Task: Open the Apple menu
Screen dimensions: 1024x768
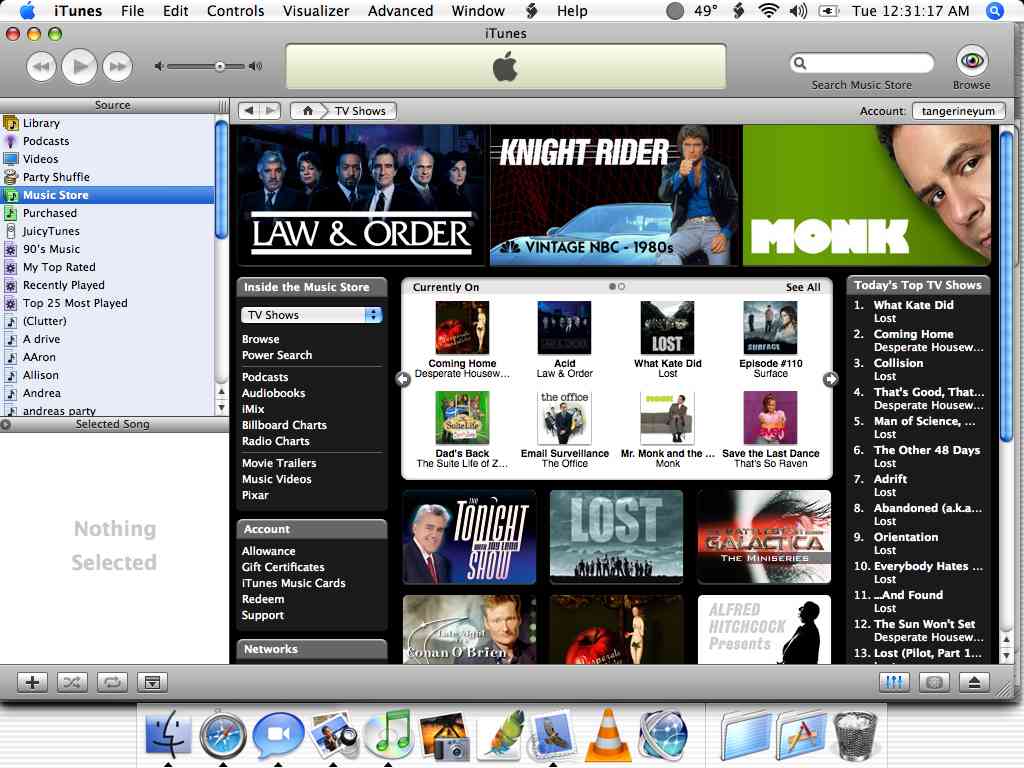Action: (x=27, y=10)
